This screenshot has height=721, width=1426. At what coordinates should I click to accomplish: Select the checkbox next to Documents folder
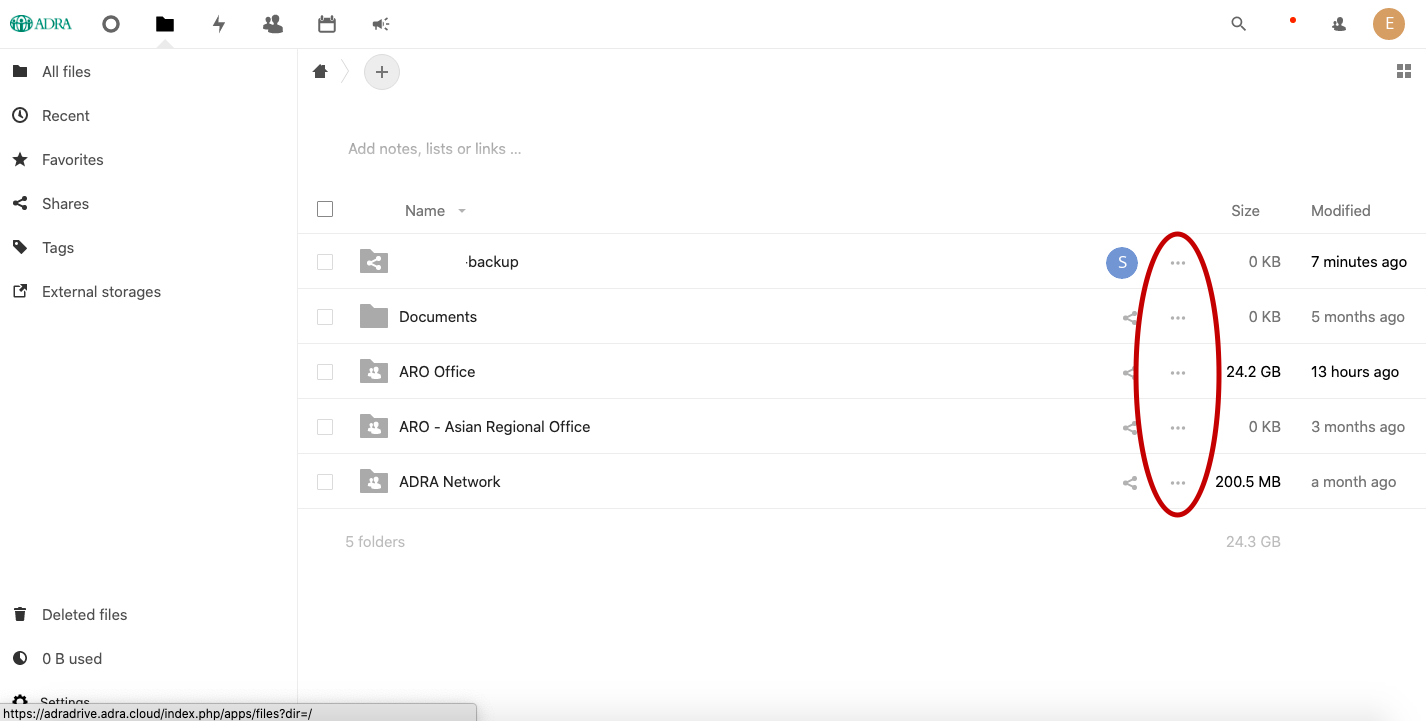click(x=324, y=316)
